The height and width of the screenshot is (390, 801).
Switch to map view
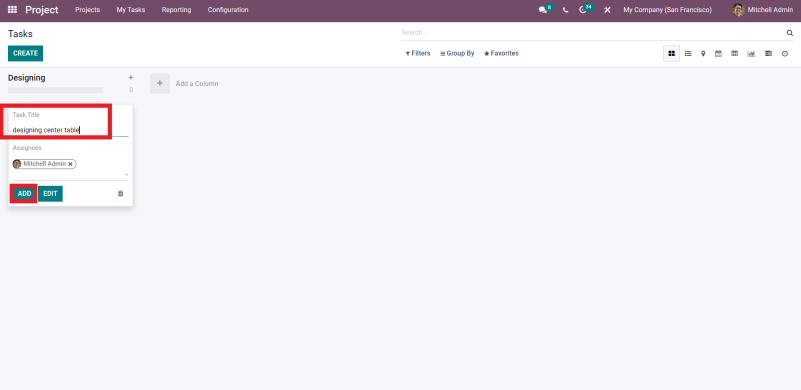[x=703, y=53]
